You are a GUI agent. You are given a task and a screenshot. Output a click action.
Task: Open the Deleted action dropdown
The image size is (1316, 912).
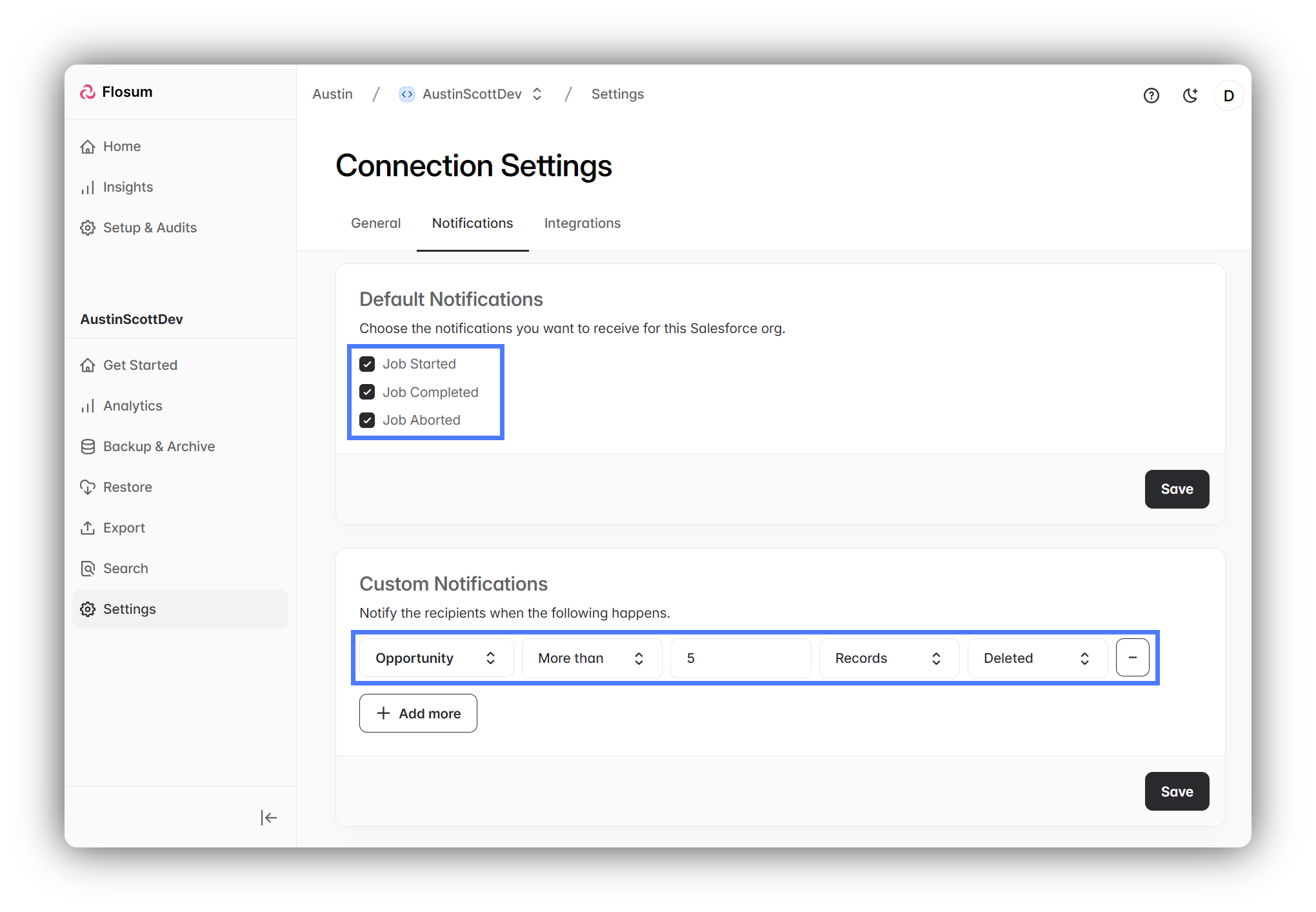[1037, 658]
